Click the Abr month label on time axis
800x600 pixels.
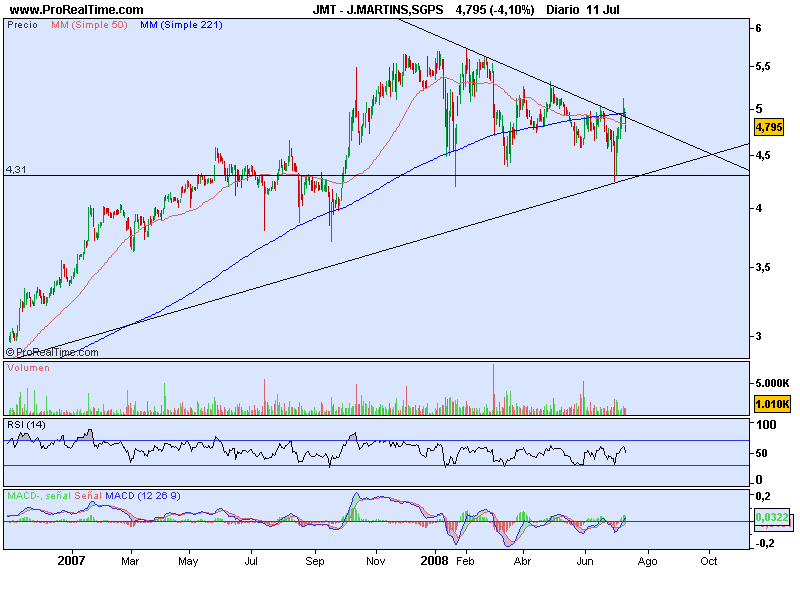click(522, 561)
